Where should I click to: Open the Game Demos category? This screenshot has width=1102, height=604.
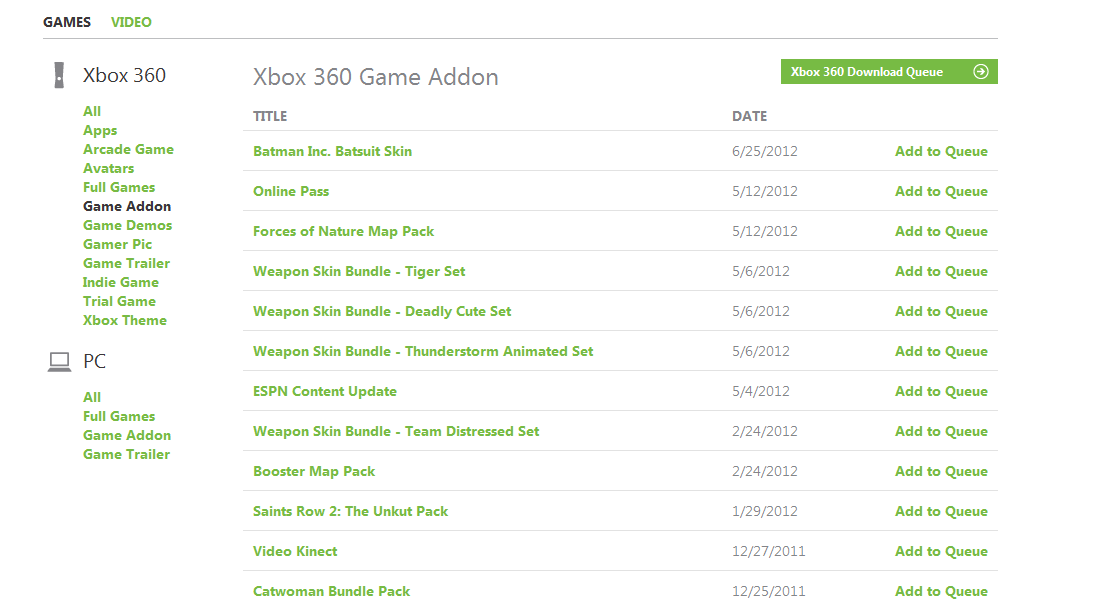point(127,225)
